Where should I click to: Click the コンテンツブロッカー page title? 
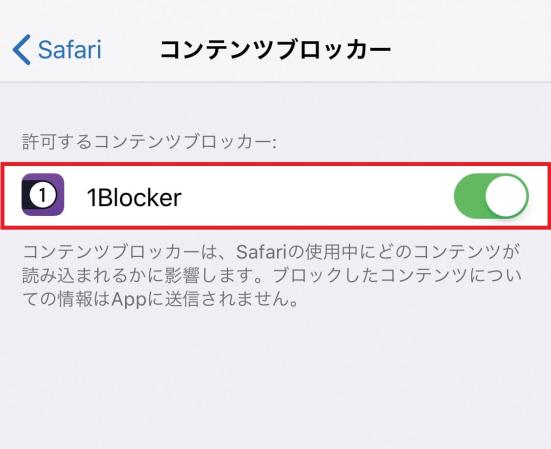(276, 50)
